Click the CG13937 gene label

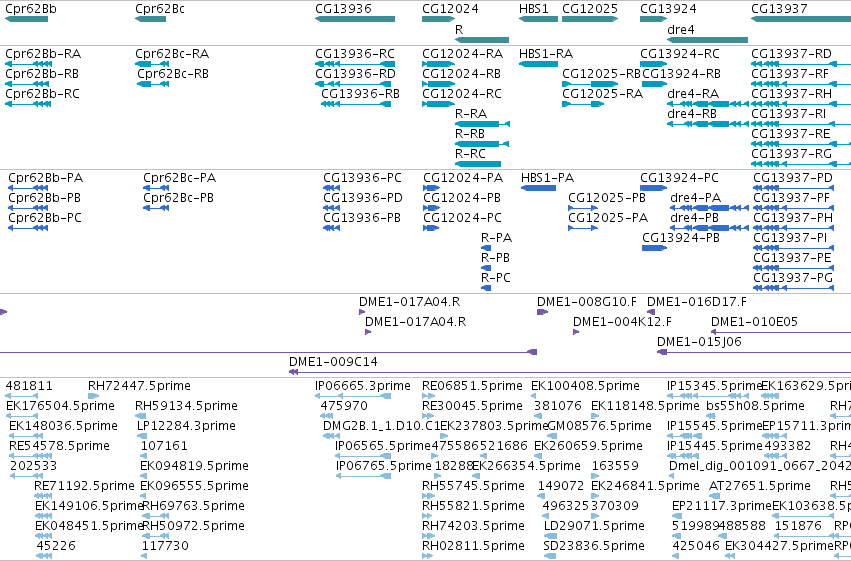coord(779,9)
